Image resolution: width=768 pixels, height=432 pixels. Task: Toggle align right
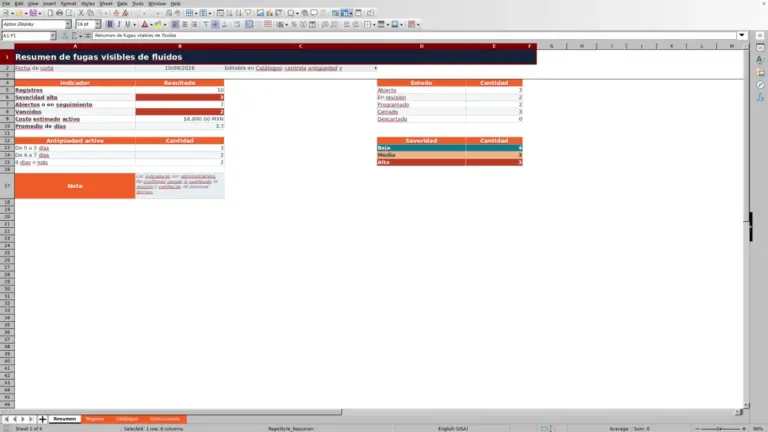coord(194,24)
